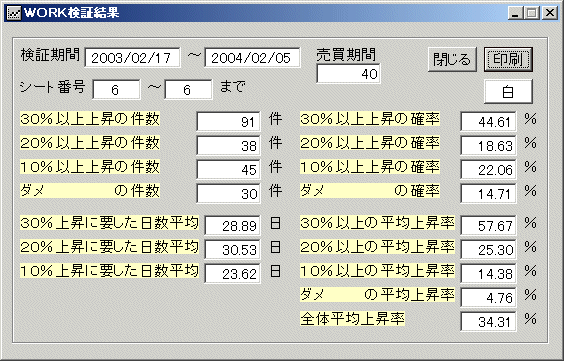Screen dimensions: 564x361
Task: Click the 検証期間 label
Action: (50, 55)
